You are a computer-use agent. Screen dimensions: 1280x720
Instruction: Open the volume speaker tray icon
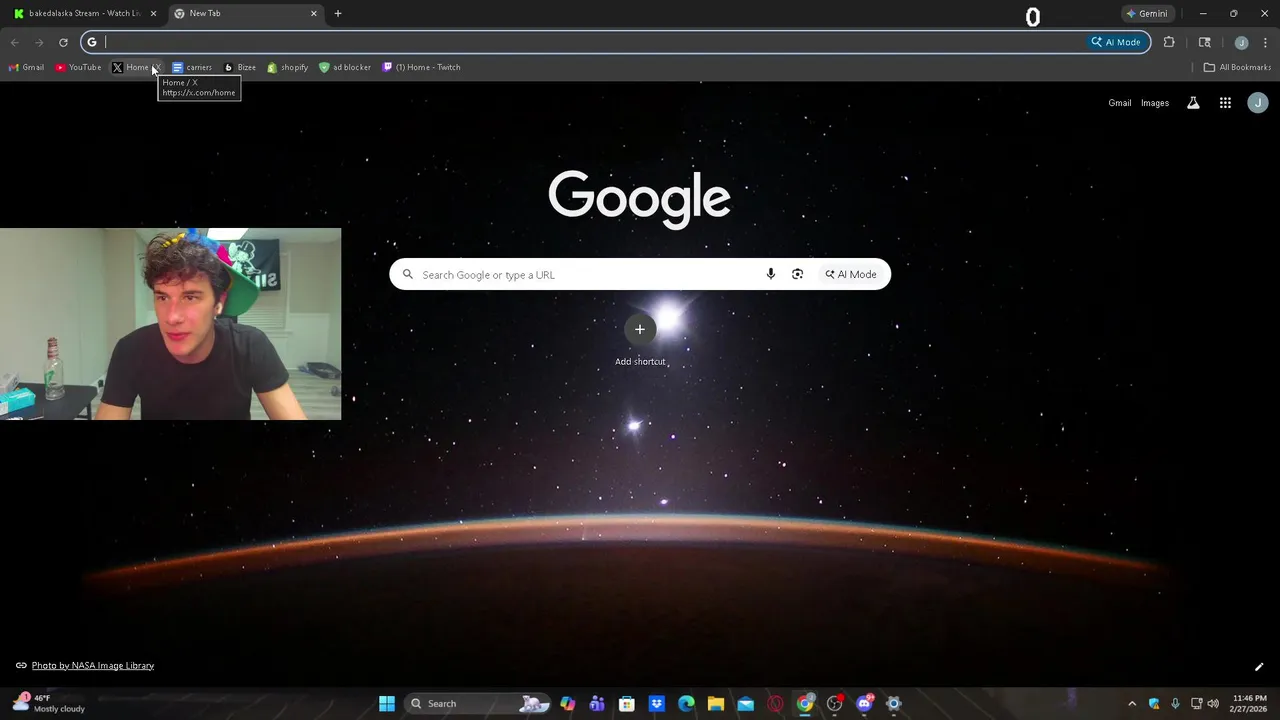pos(1213,703)
